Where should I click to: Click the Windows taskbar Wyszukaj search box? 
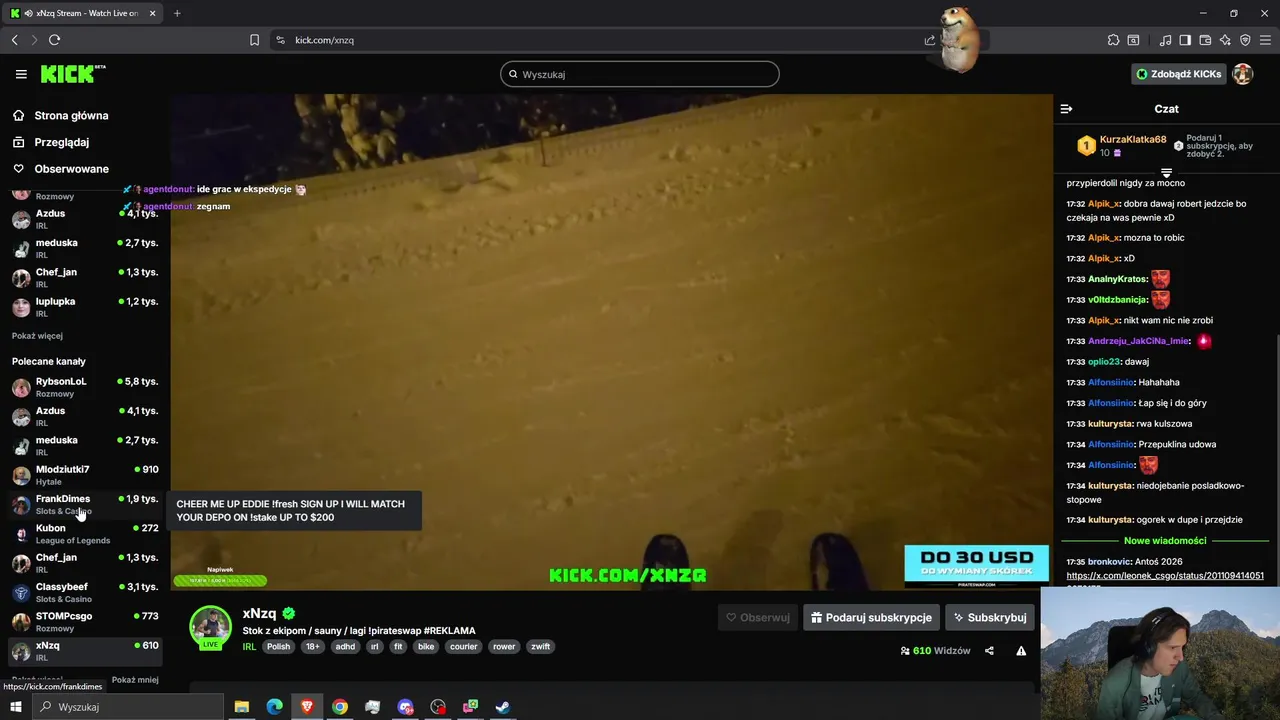[128, 707]
